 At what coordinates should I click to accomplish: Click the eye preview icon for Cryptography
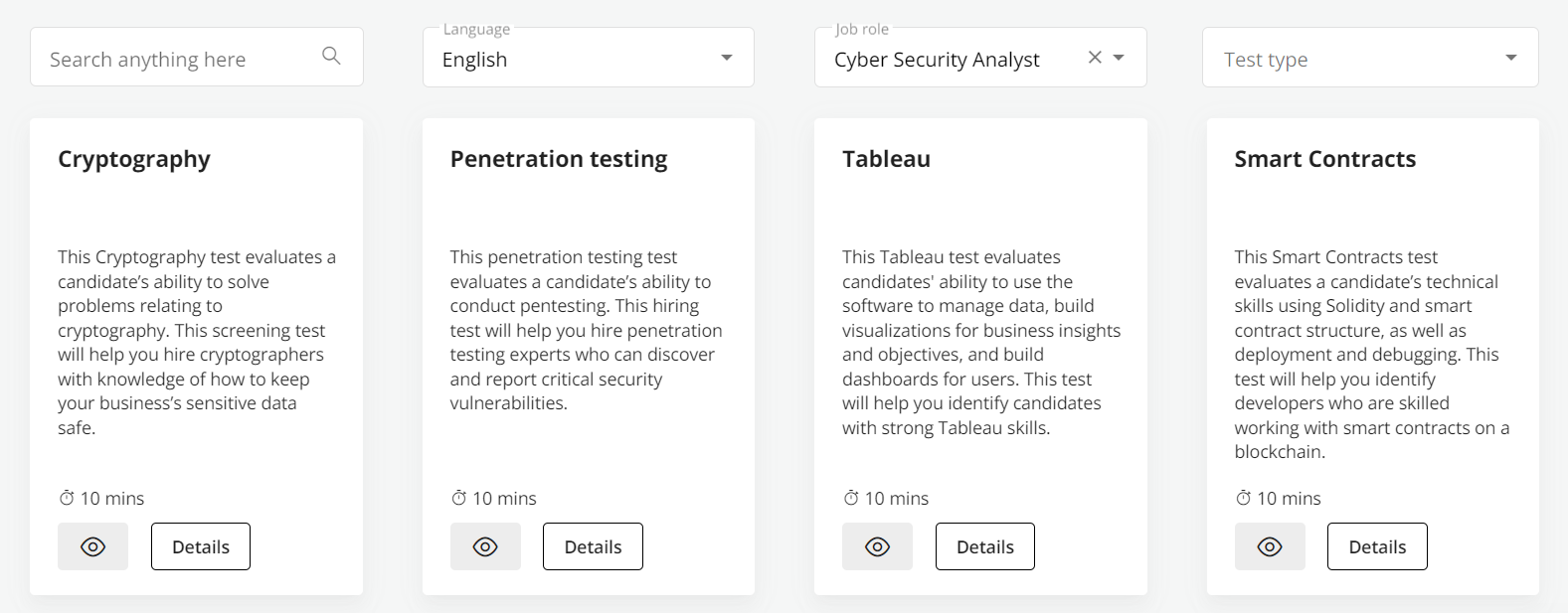[x=92, y=545]
